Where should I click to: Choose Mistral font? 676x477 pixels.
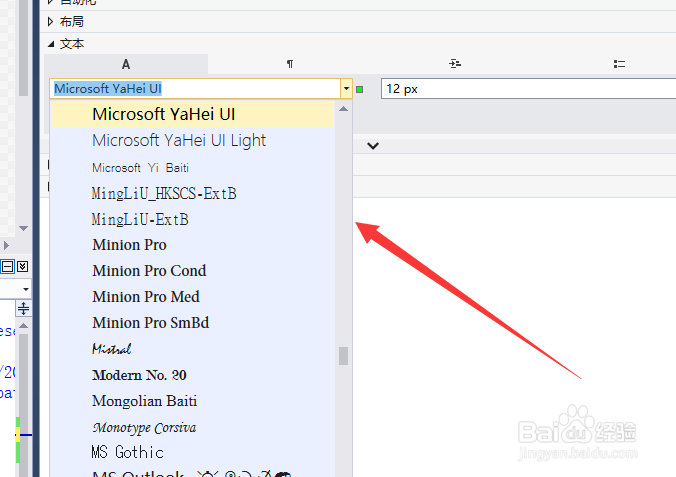coord(193,349)
